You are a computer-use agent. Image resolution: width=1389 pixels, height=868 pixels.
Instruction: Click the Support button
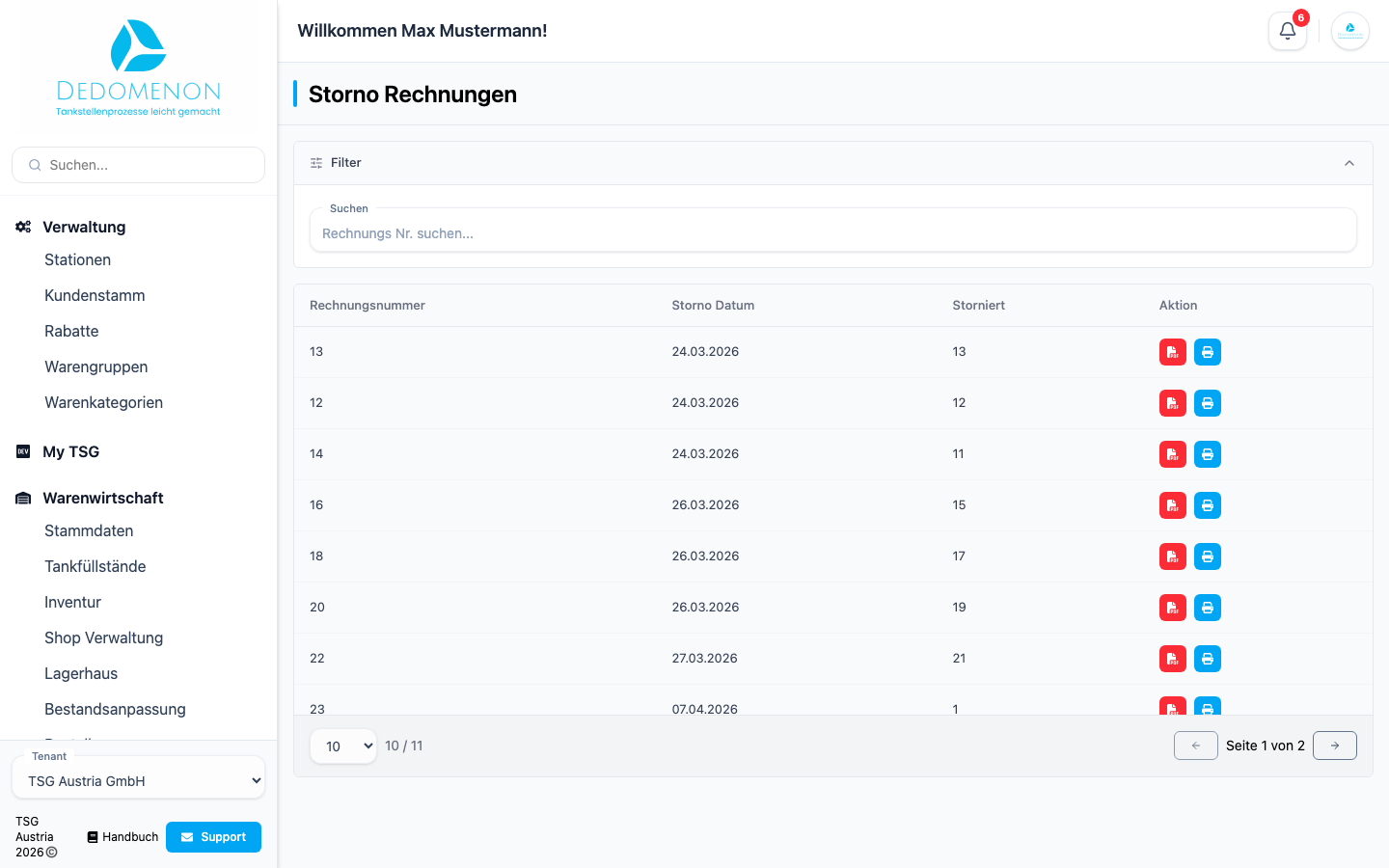click(x=213, y=837)
